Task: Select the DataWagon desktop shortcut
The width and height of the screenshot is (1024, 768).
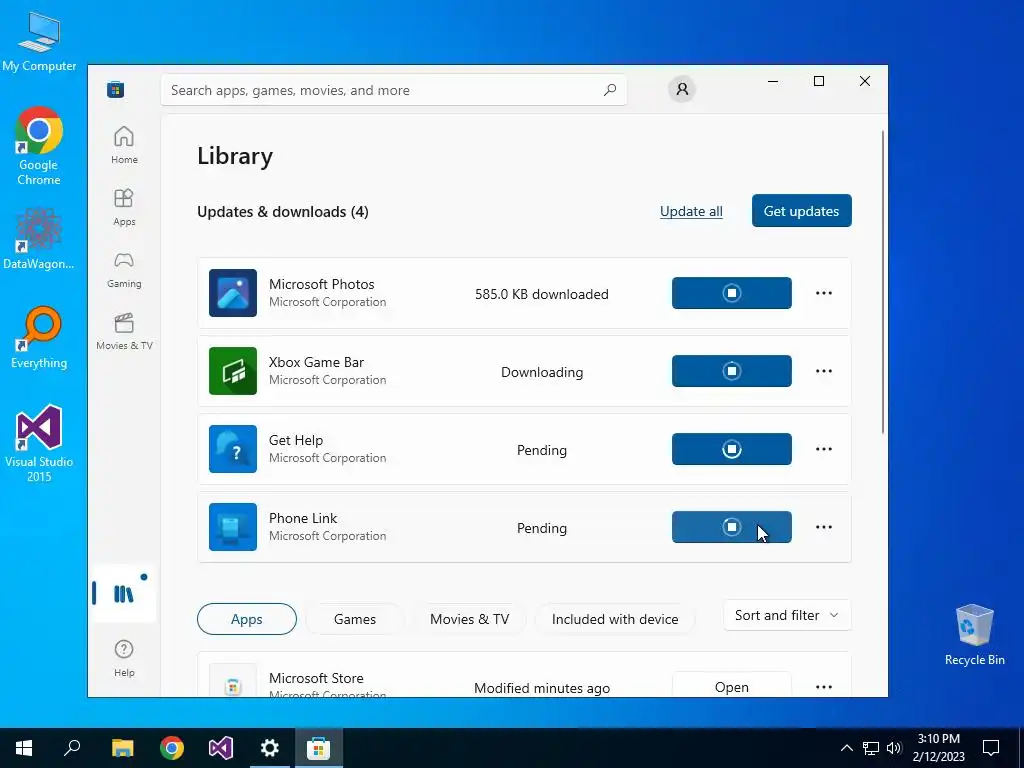Action: pos(39,239)
